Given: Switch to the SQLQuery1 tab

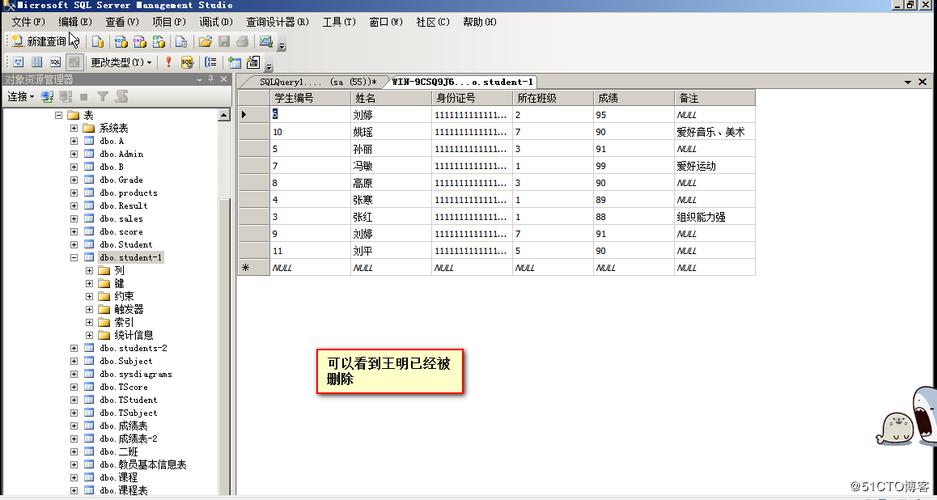Looking at the screenshot, I should tap(310, 82).
